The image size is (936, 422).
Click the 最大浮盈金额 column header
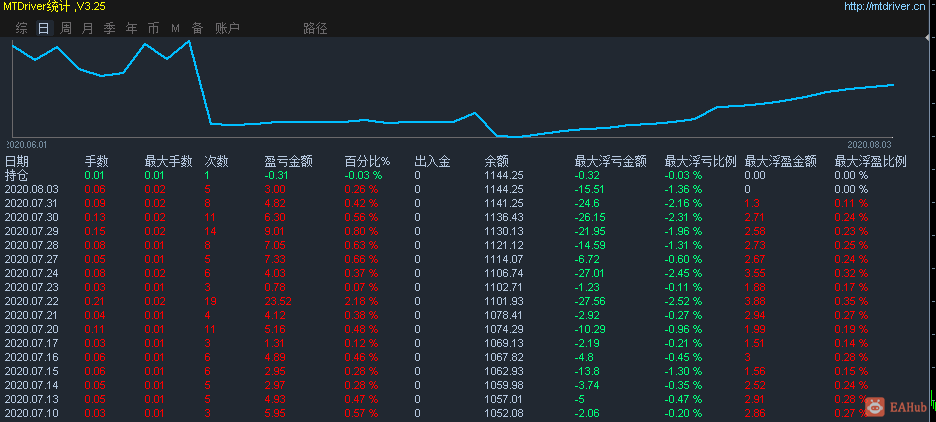pyautogui.click(x=781, y=161)
